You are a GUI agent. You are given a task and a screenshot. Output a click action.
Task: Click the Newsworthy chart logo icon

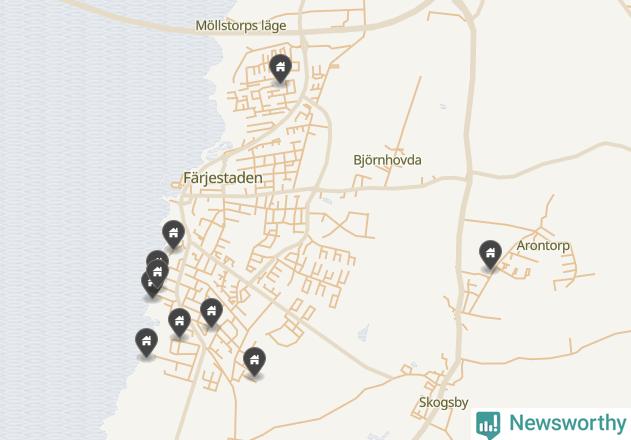[488, 425]
